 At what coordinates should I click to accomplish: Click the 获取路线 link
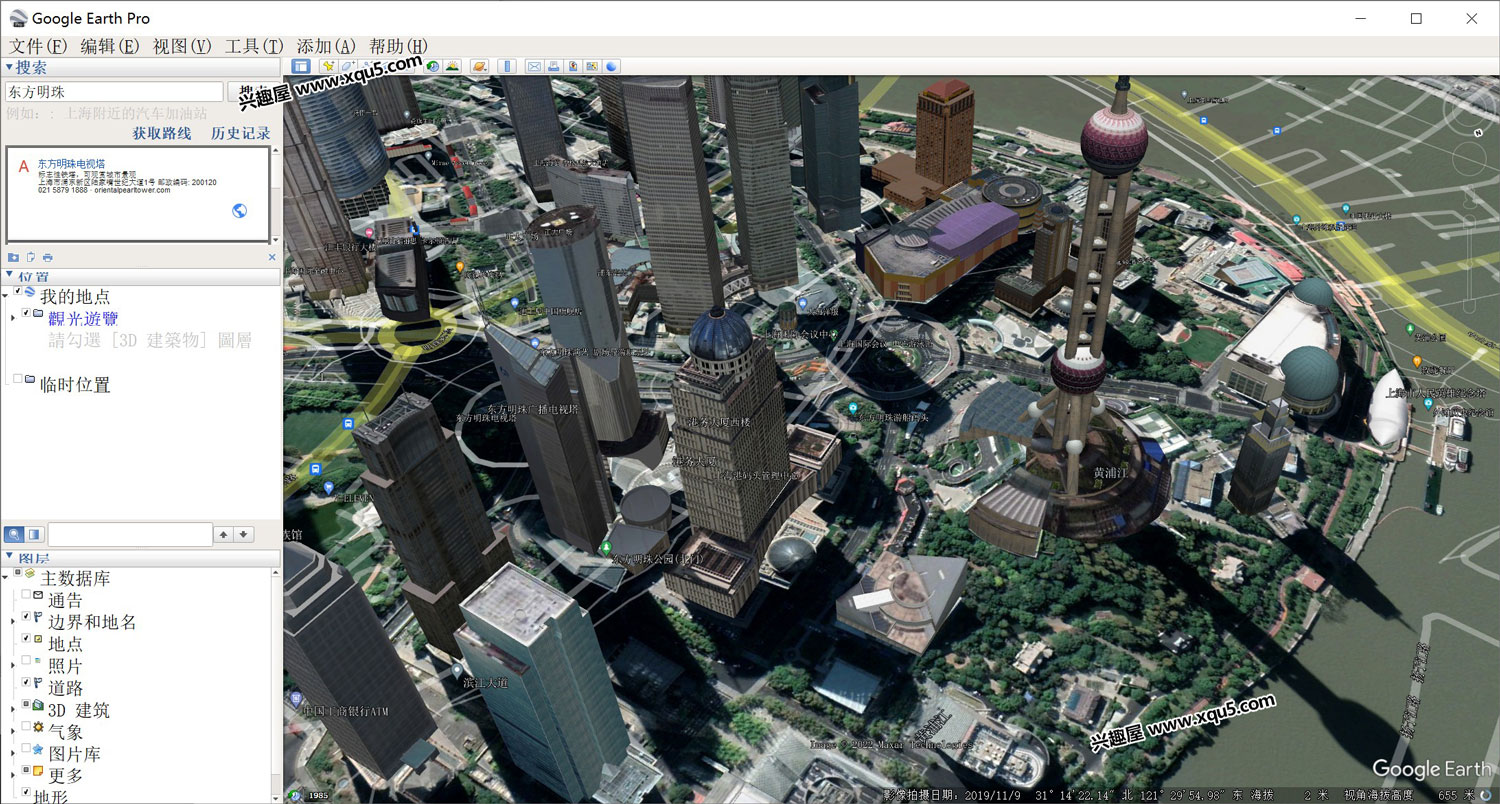[162, 133]
